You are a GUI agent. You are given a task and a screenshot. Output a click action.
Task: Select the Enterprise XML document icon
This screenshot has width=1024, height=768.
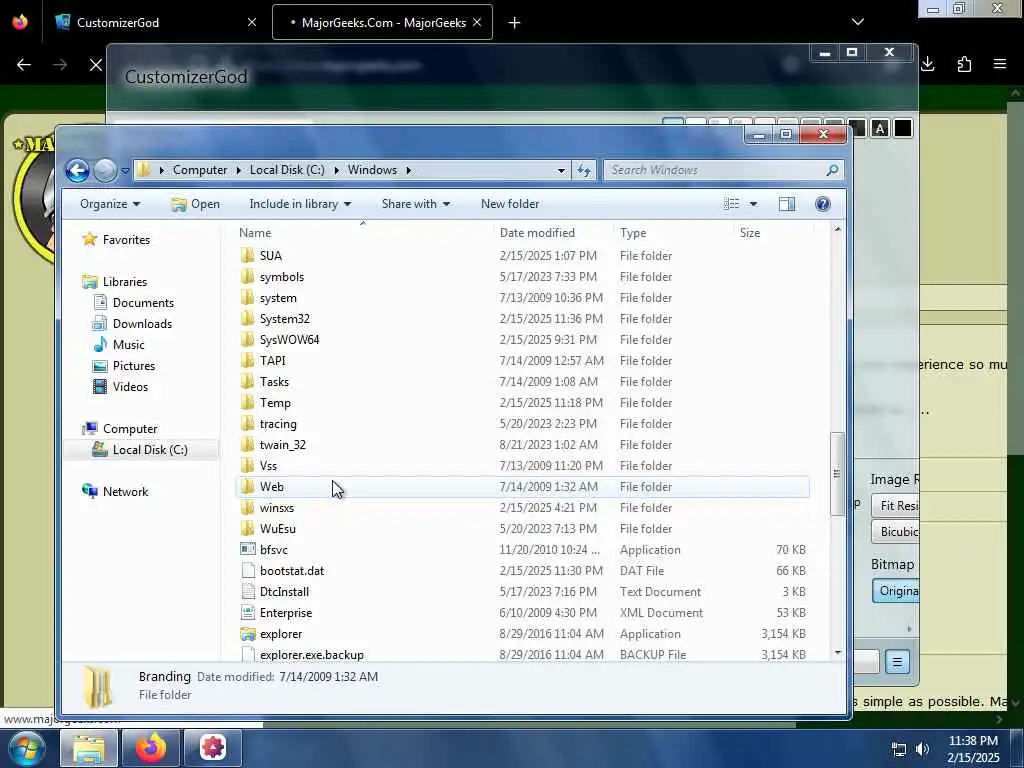pos(248,613)
